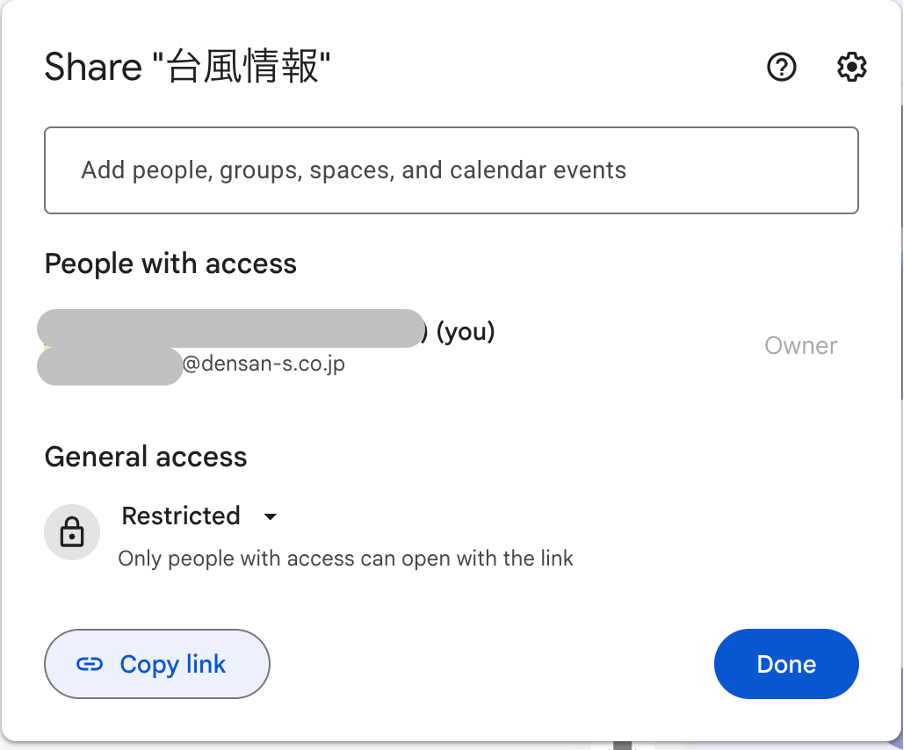Open the help question mark icon
The image size is (904, 750).
(781, 67)
